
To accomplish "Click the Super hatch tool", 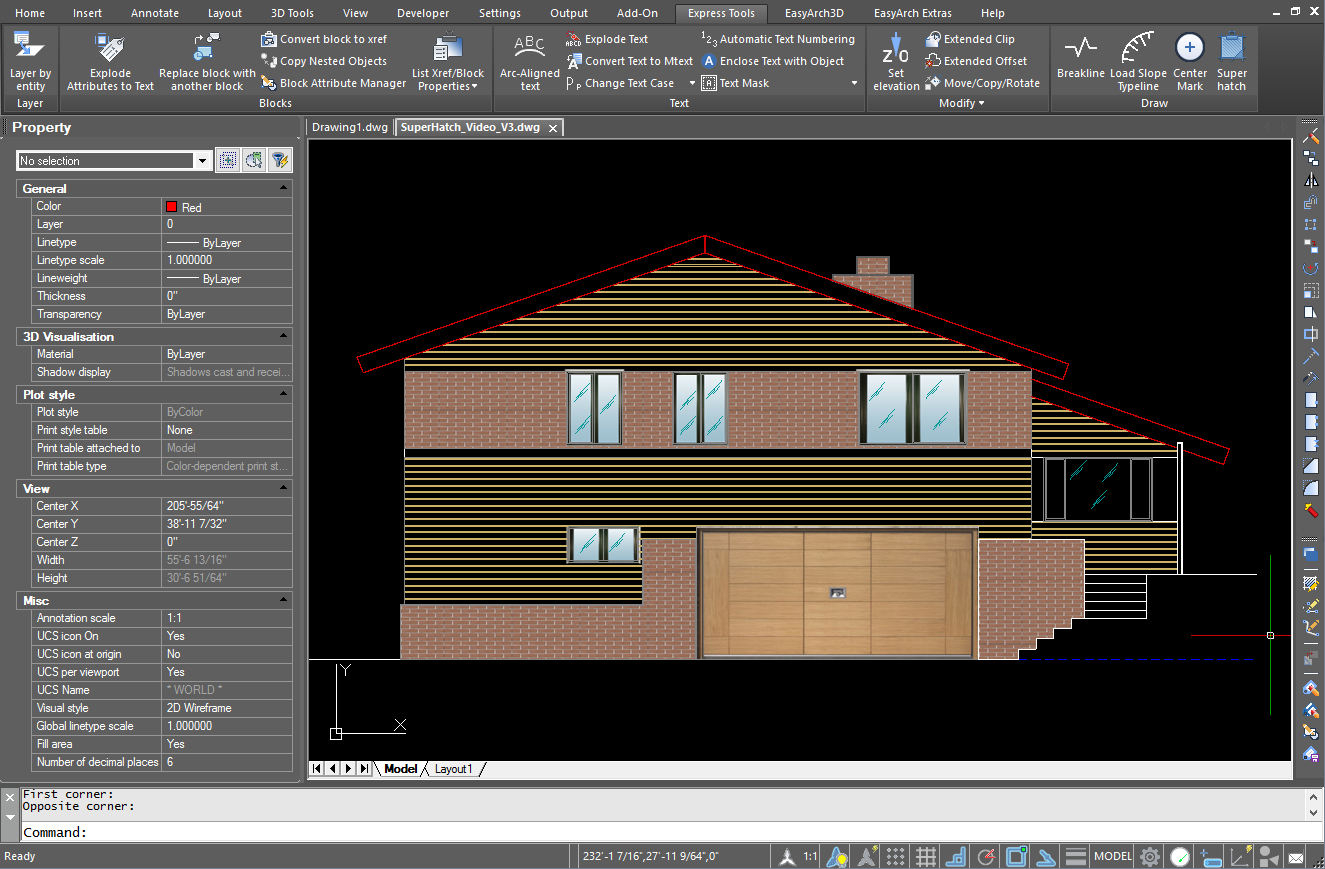I will 1231,62.
